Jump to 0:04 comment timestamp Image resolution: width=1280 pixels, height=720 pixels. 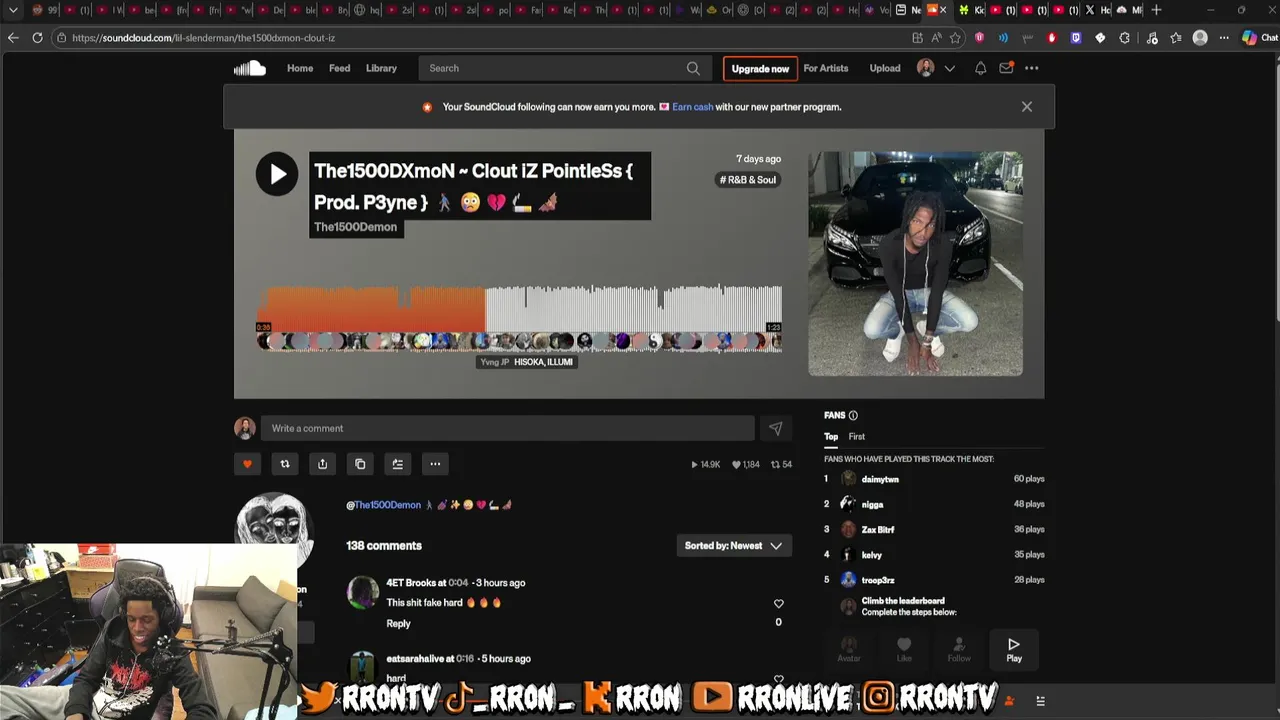click(x=458, y=583)
